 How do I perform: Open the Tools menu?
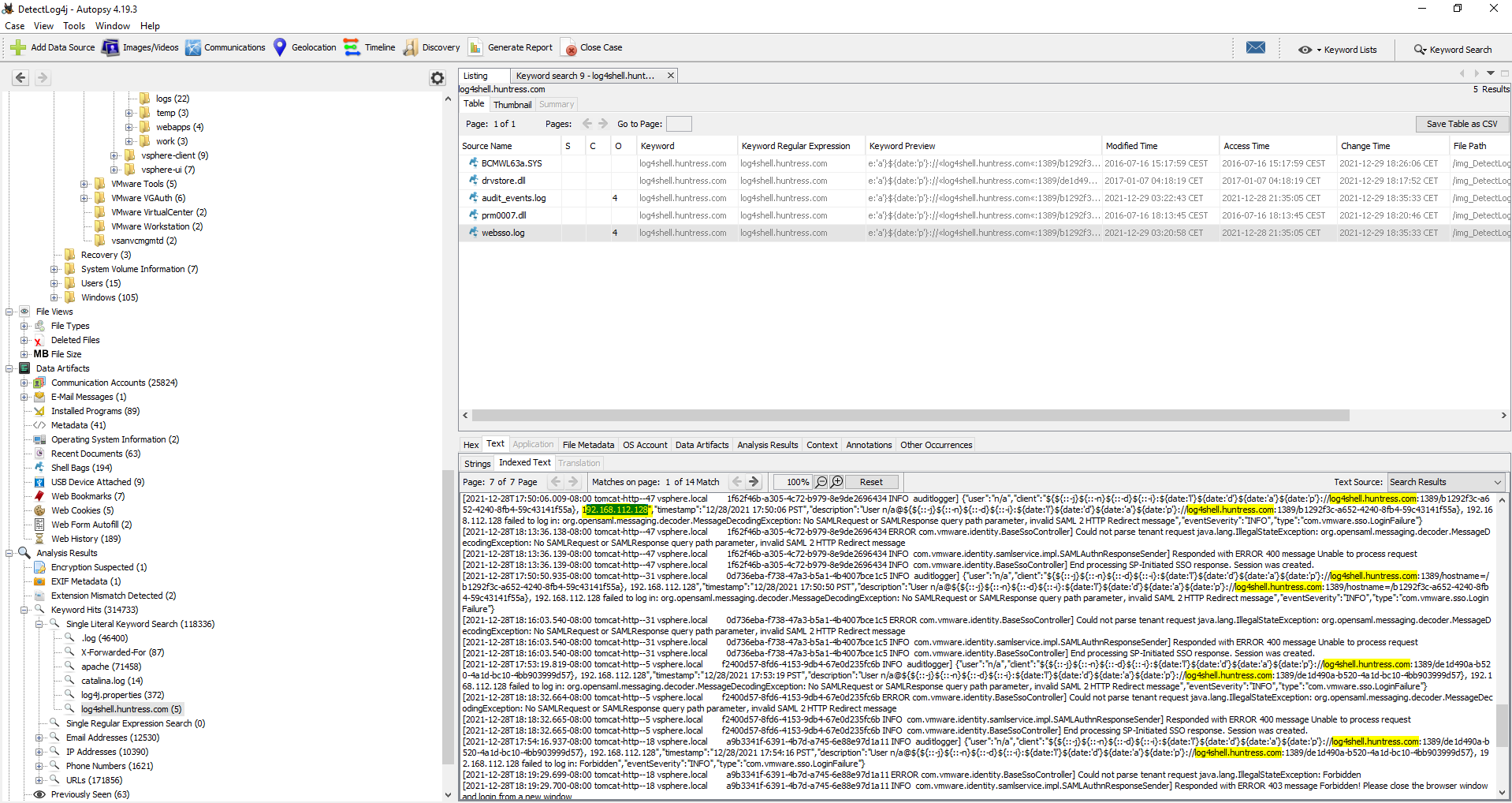point(74,26)
